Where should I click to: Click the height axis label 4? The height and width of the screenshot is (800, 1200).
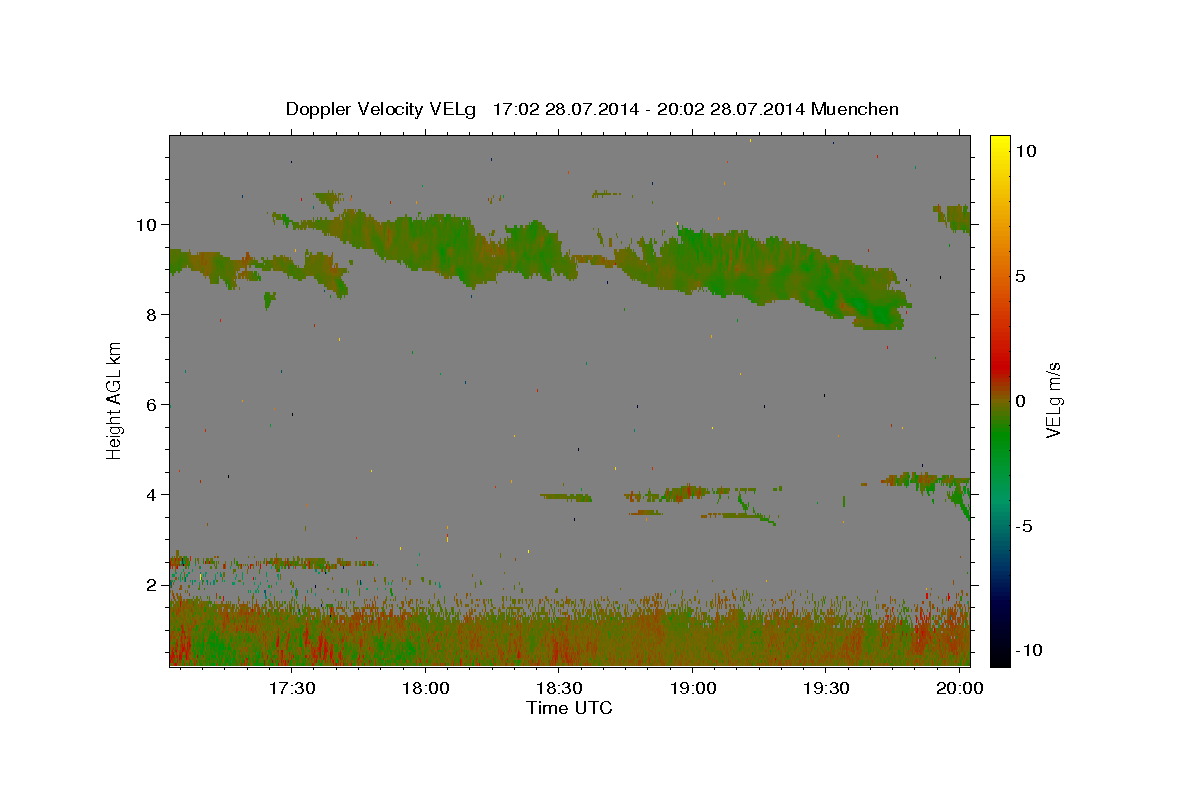click(x=152, y=495)
